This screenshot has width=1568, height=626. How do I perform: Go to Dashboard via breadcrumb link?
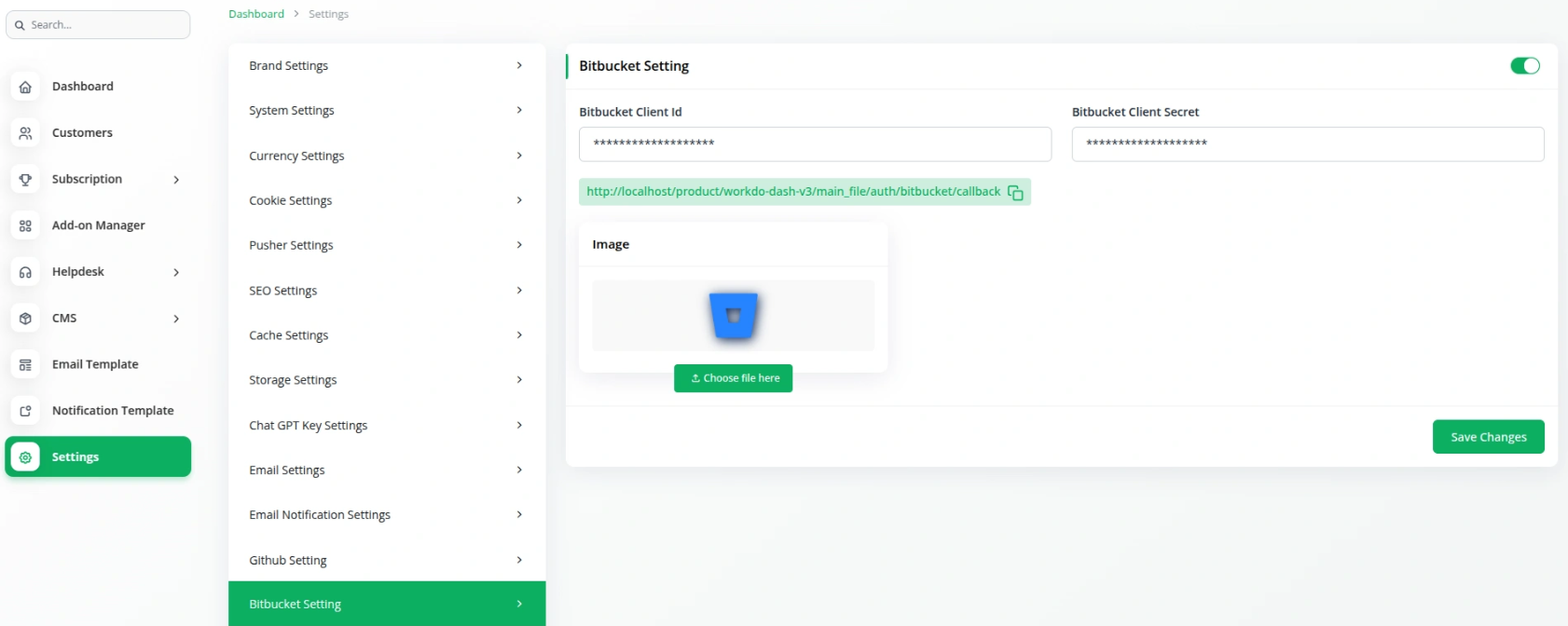tap(256, 14)
